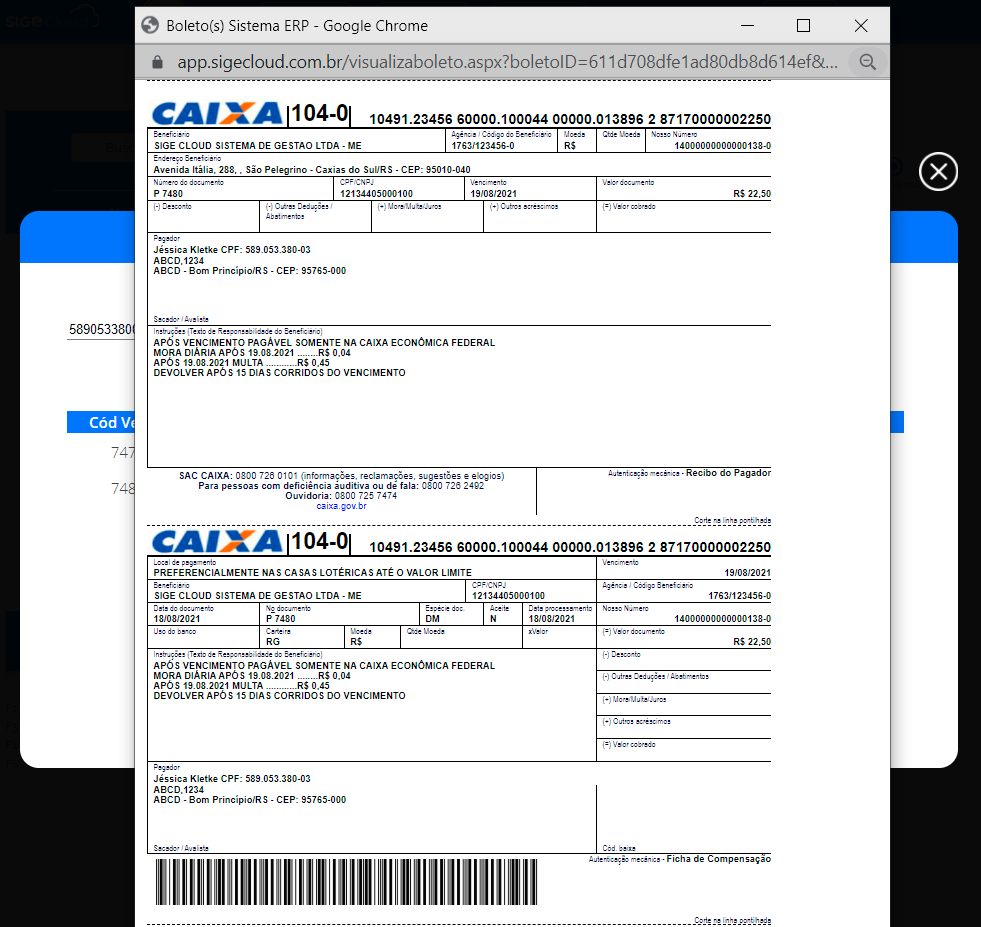The image size is (981, 927).
Task: Click top Beneficiário SIGE CLOUD SISTEMA DE GESTAO text
Action: click(258, 146)
